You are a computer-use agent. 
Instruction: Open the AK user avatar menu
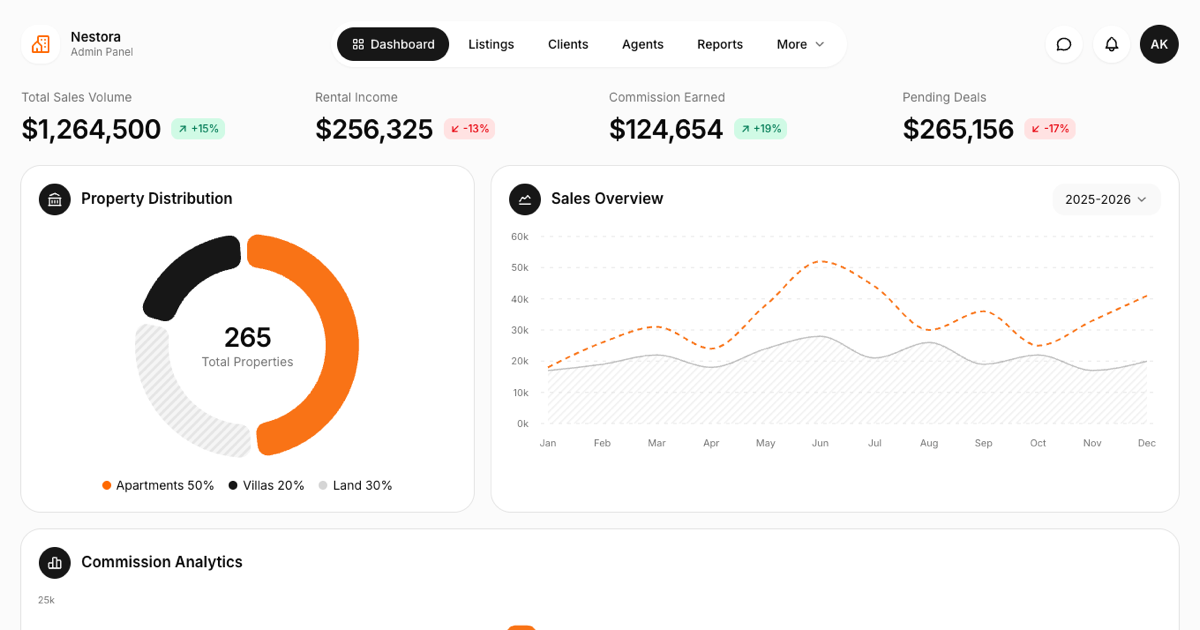point(1159,44)
